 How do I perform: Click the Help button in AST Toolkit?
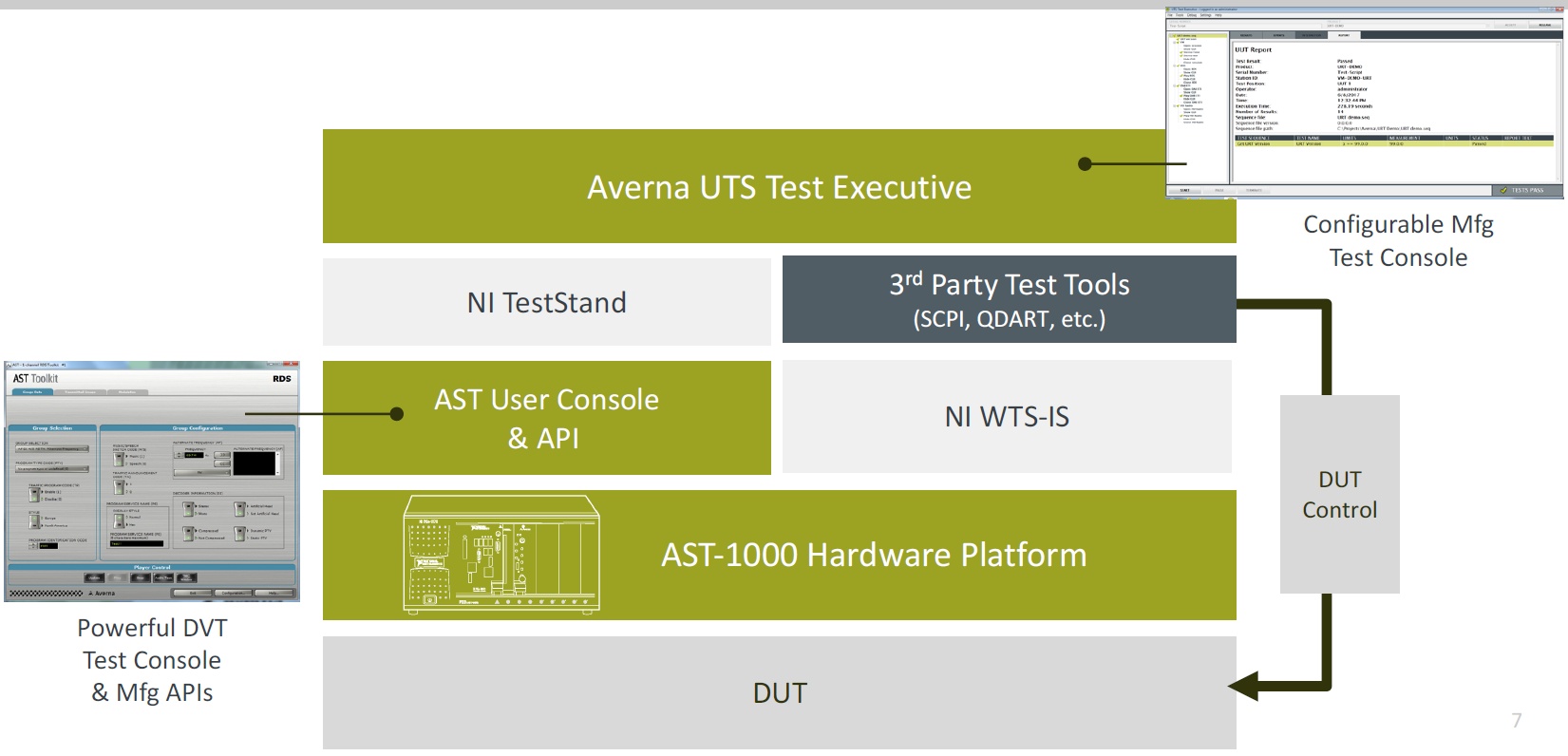274,593
